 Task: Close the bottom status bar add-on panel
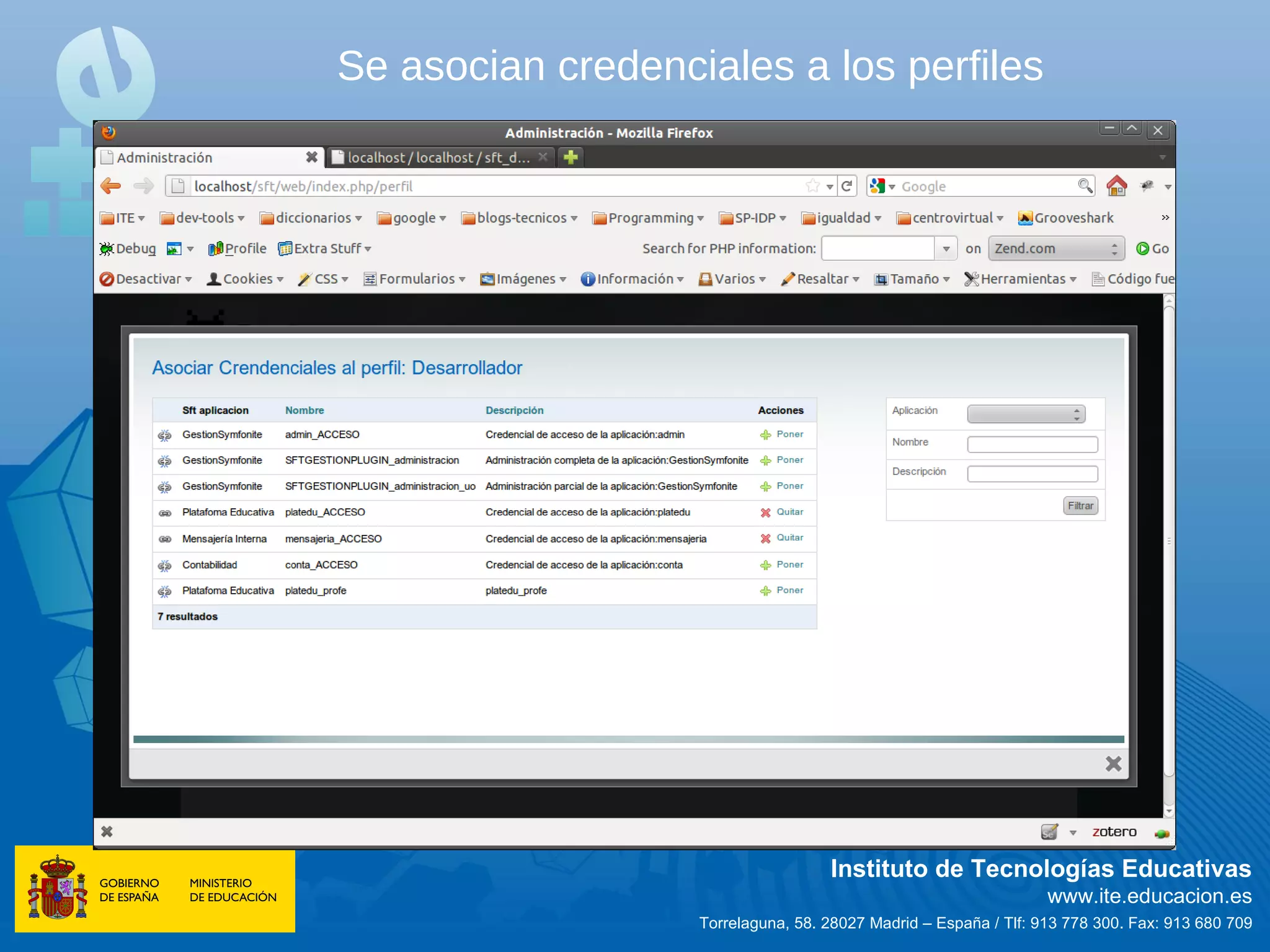[x=107, y=832]
